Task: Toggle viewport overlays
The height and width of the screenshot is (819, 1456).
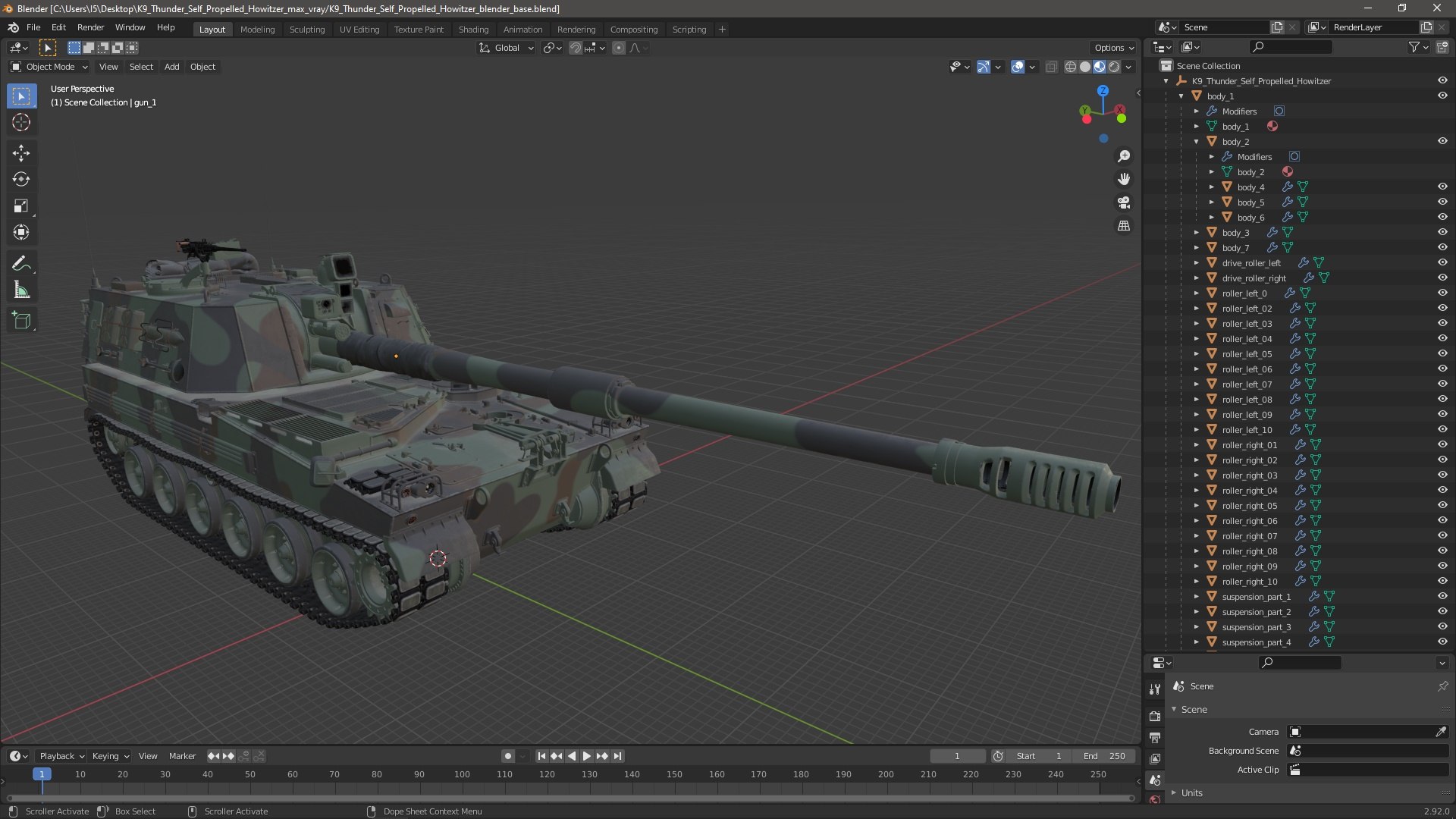Action: point(1018,67)
